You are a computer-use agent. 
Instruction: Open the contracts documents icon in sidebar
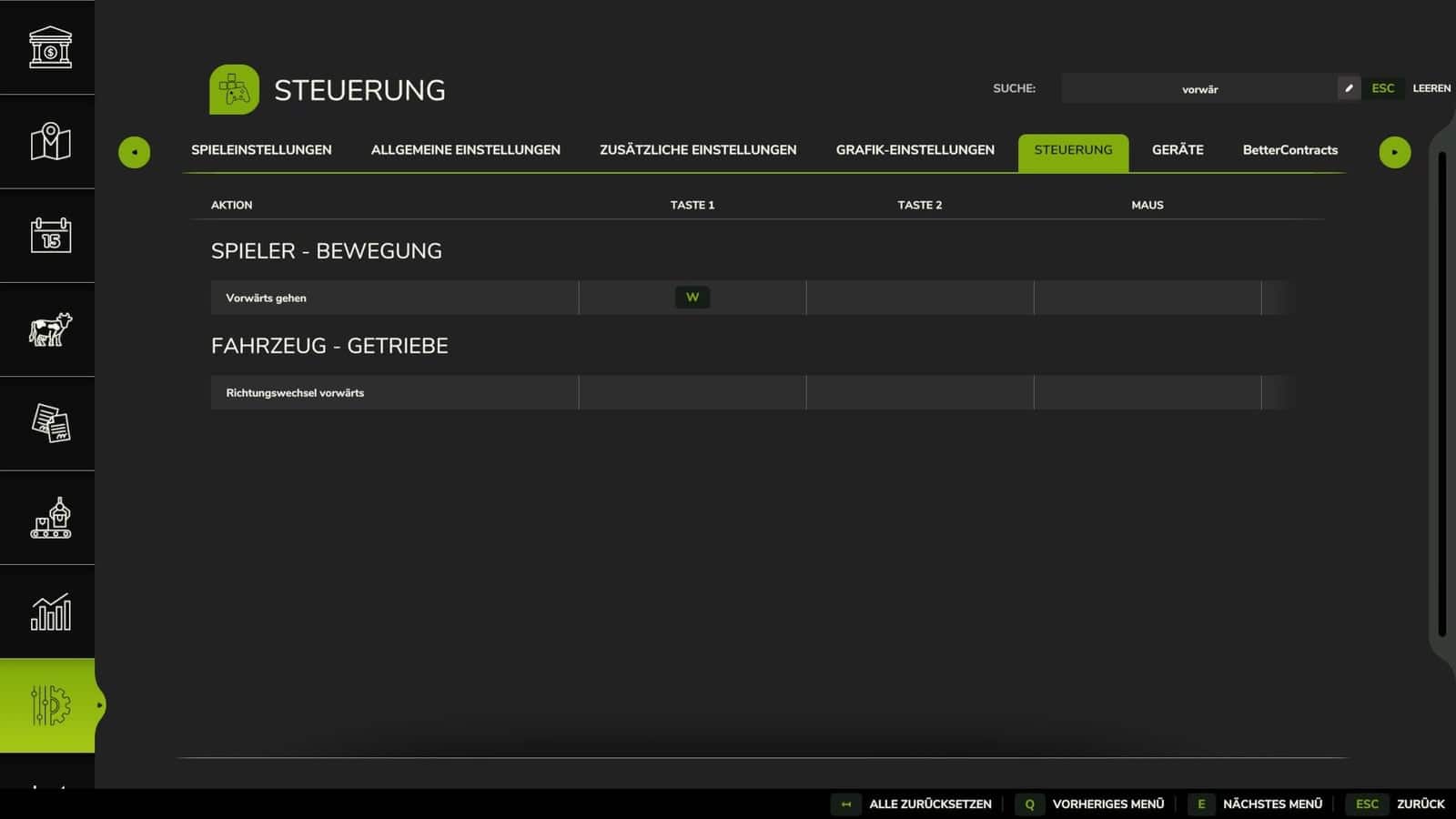(x=50, y=423)
